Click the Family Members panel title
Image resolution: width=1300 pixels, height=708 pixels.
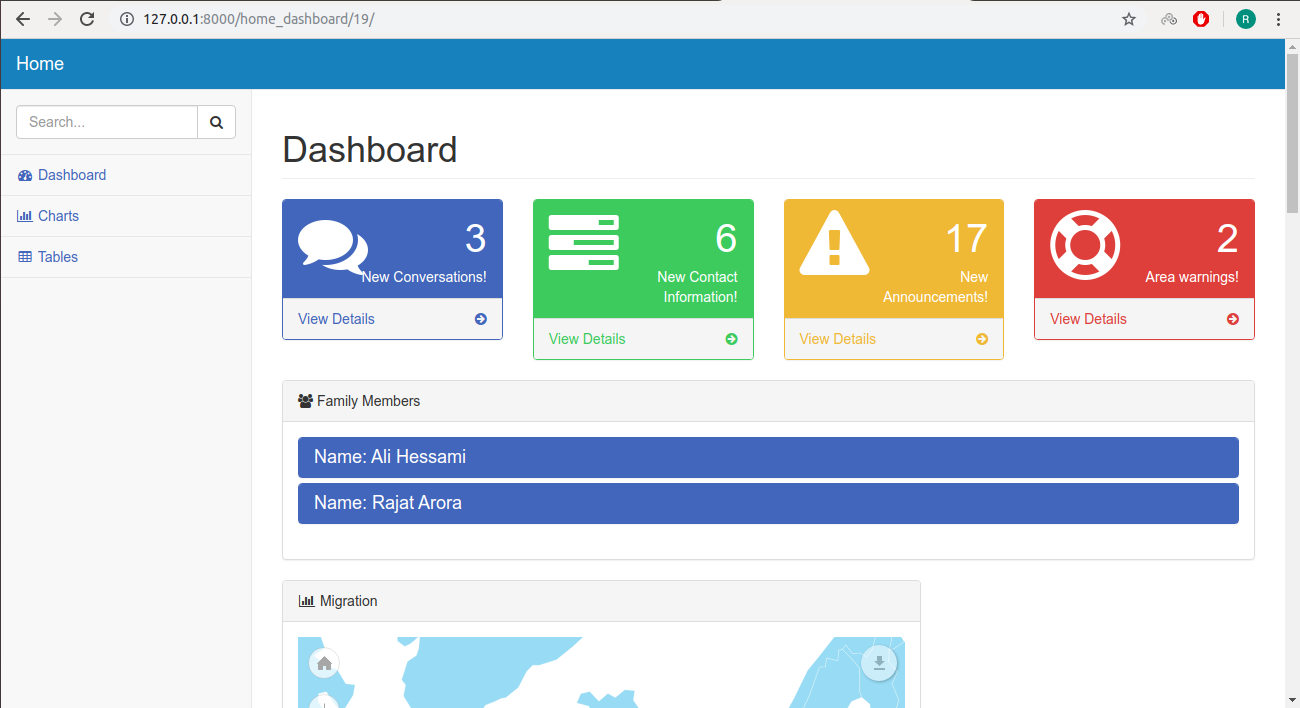tap(368, 401)
